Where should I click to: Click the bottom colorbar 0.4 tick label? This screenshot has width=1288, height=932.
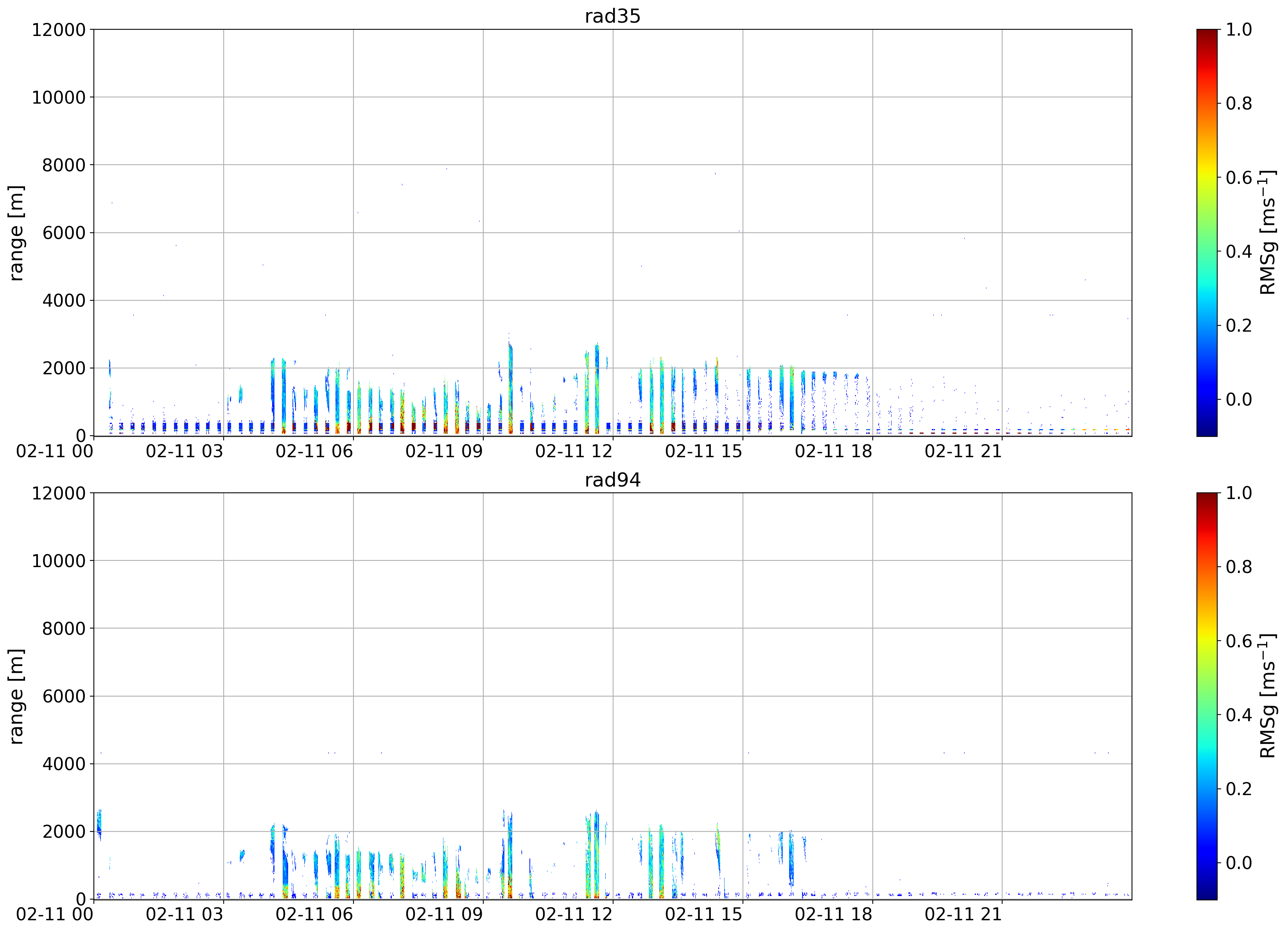point(1239,715)
